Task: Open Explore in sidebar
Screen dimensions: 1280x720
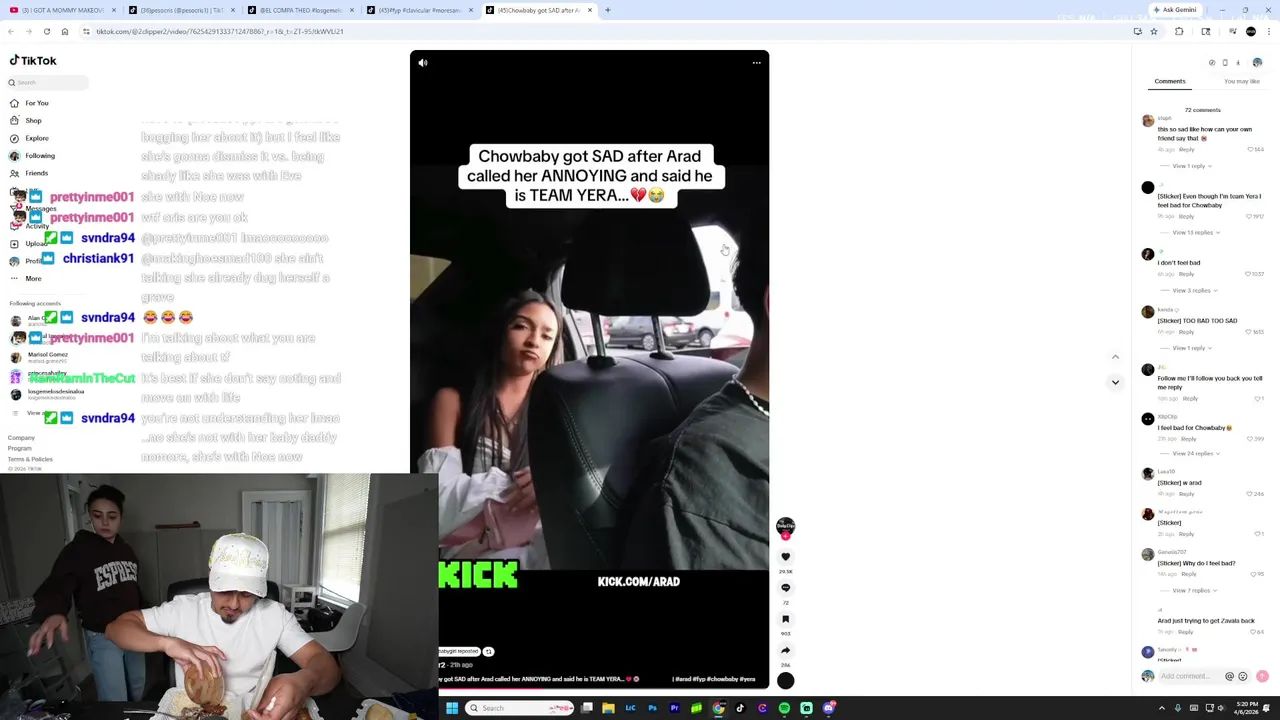Action: (x=30, y=138)
